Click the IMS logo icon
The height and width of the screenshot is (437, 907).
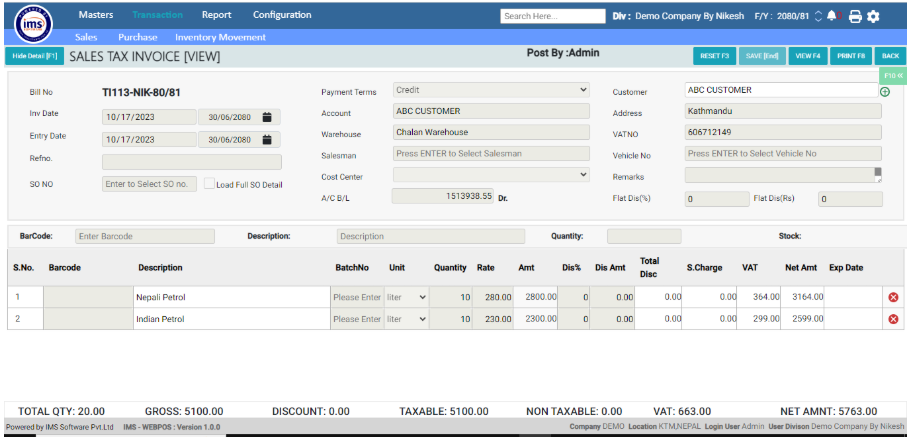(34, 23)
